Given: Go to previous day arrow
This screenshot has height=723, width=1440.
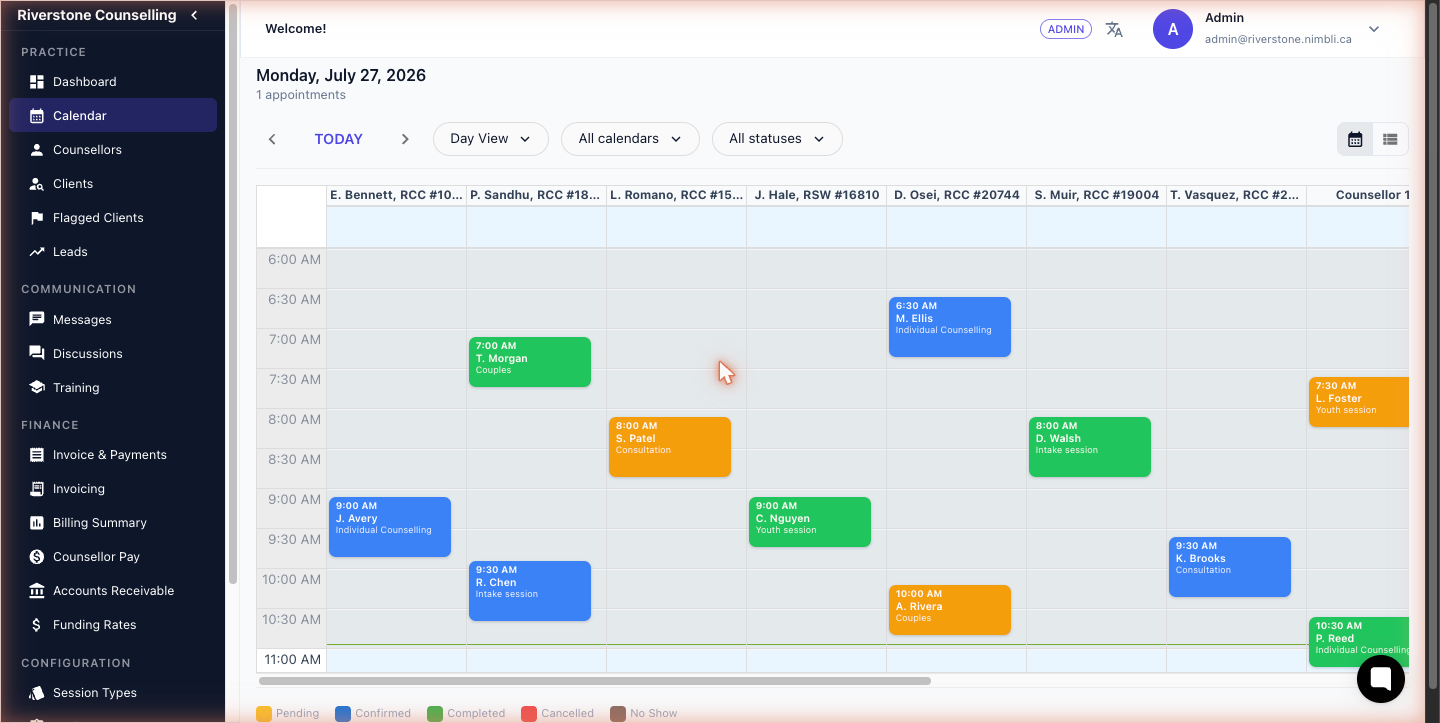Looking at the screenshot, I should pos(272,139).
